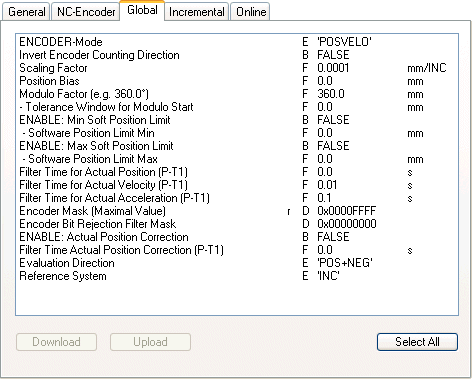Click the Download button
Viewport: 472px width, 379px height.
pos(56,342)
